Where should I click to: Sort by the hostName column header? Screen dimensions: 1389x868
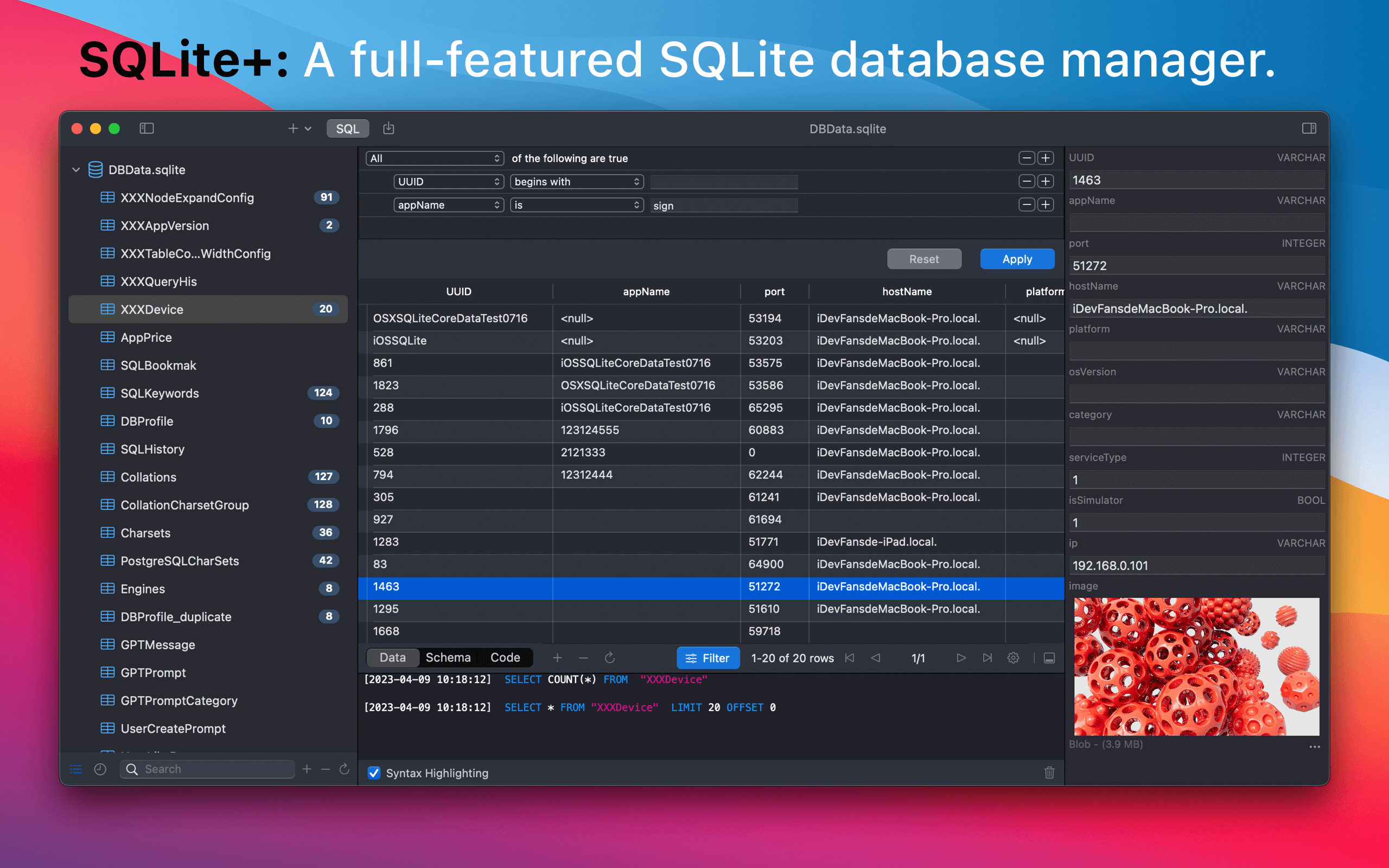pyautogui.click(x=907, y=292)
